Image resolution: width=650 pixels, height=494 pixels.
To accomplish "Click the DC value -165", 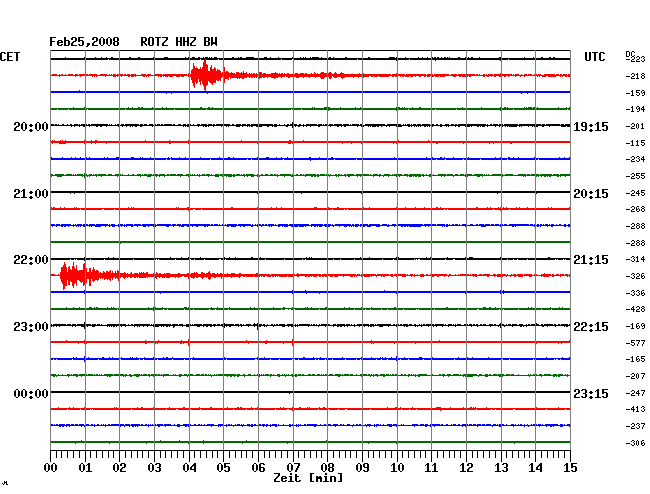I will coord(635,359).
